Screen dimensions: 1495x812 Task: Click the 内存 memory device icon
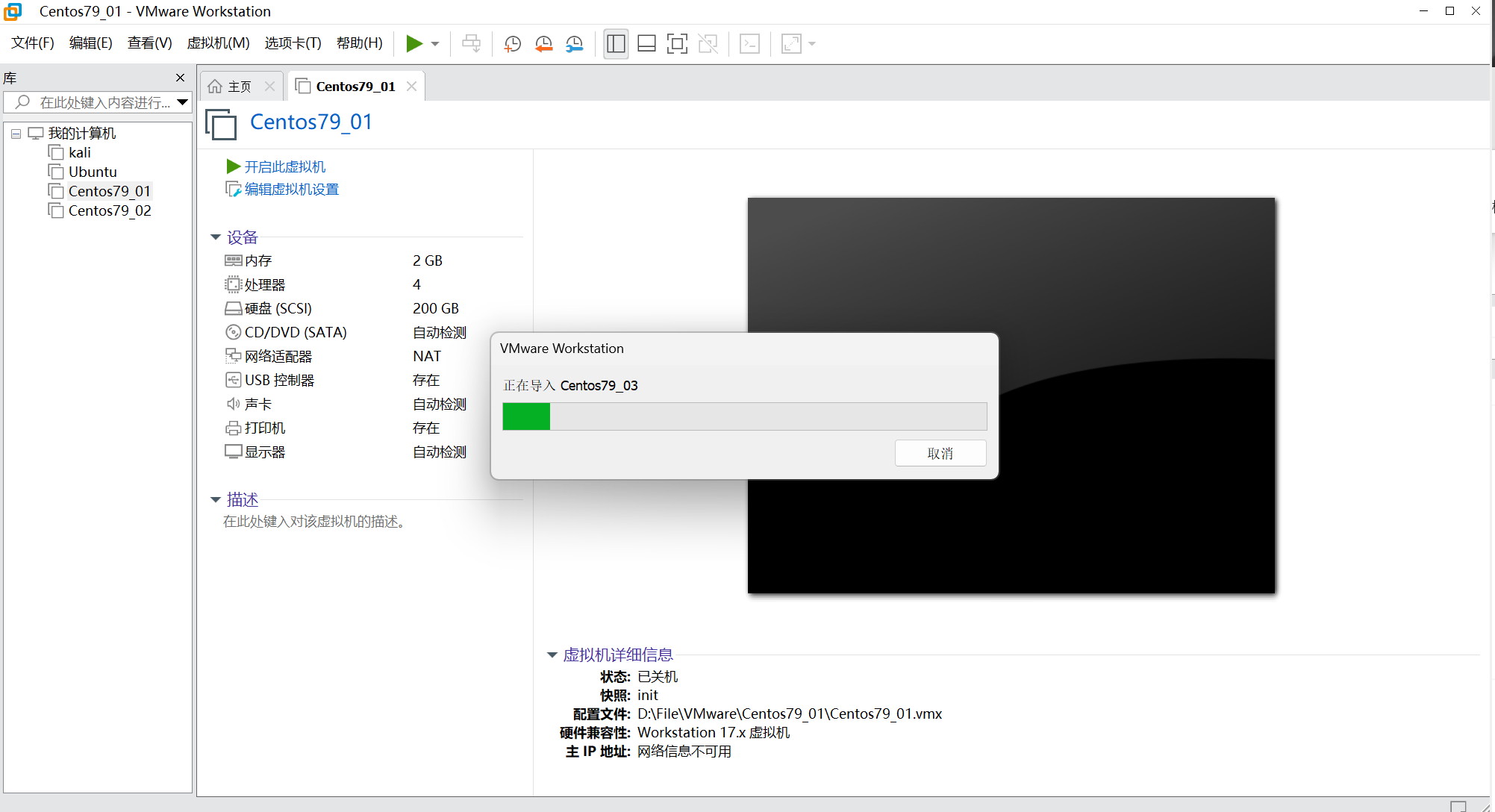coord(234,260)
